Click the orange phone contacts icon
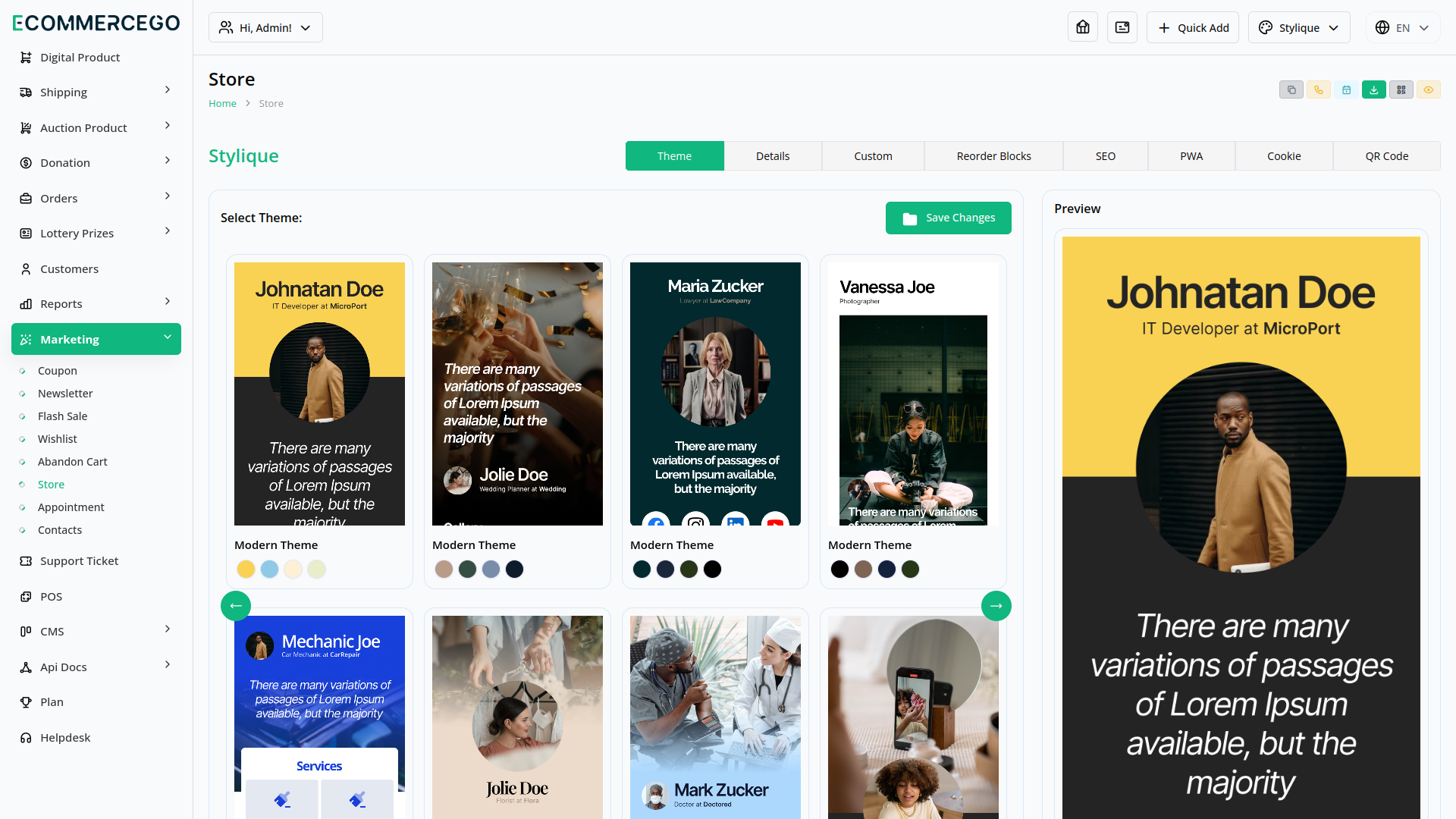 [x=1319, y=89]
